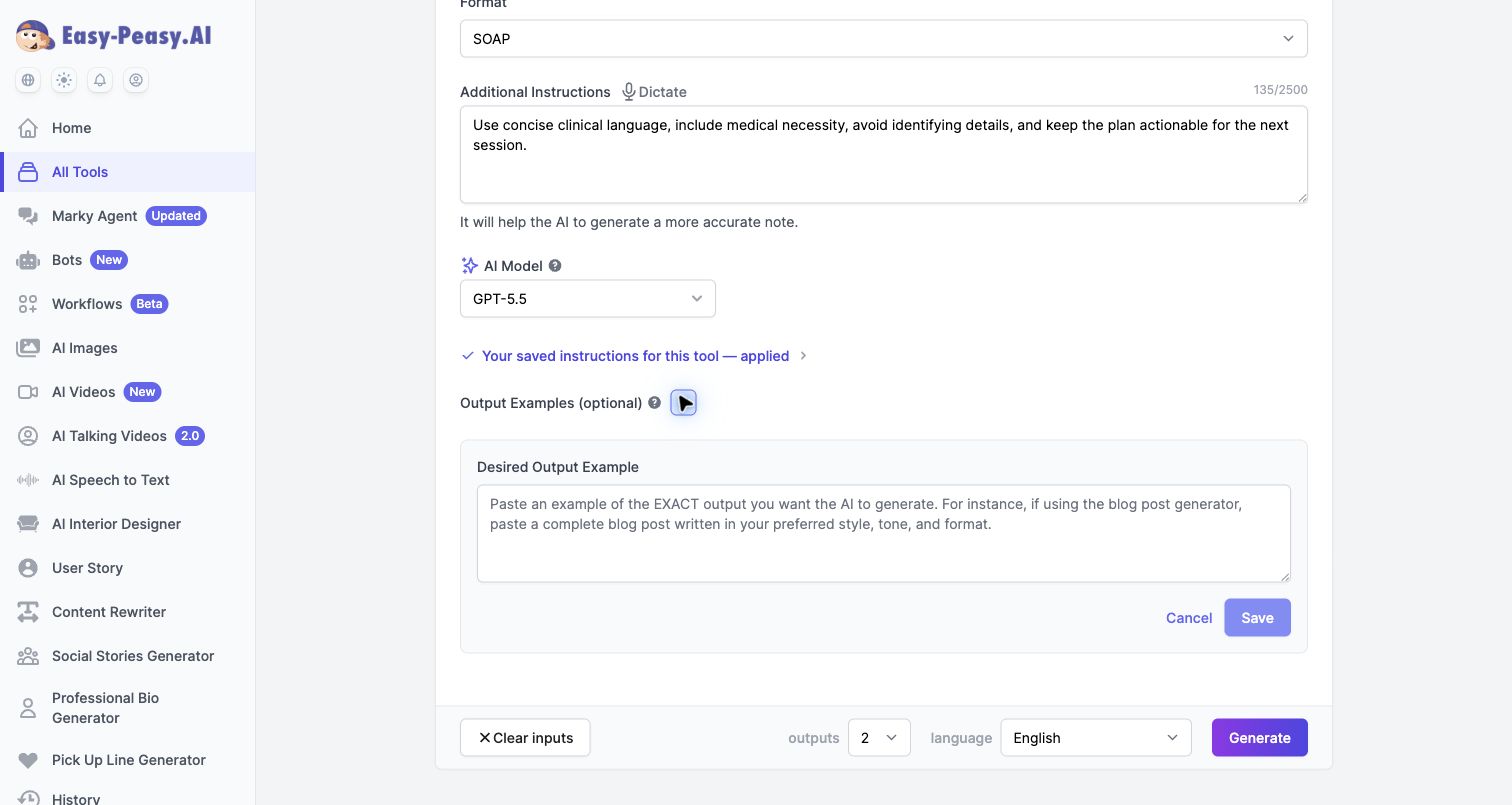The height and width of the screenshot is (805, 1512).
Task: Click the User Story person icon
Action: click(28, 568)
